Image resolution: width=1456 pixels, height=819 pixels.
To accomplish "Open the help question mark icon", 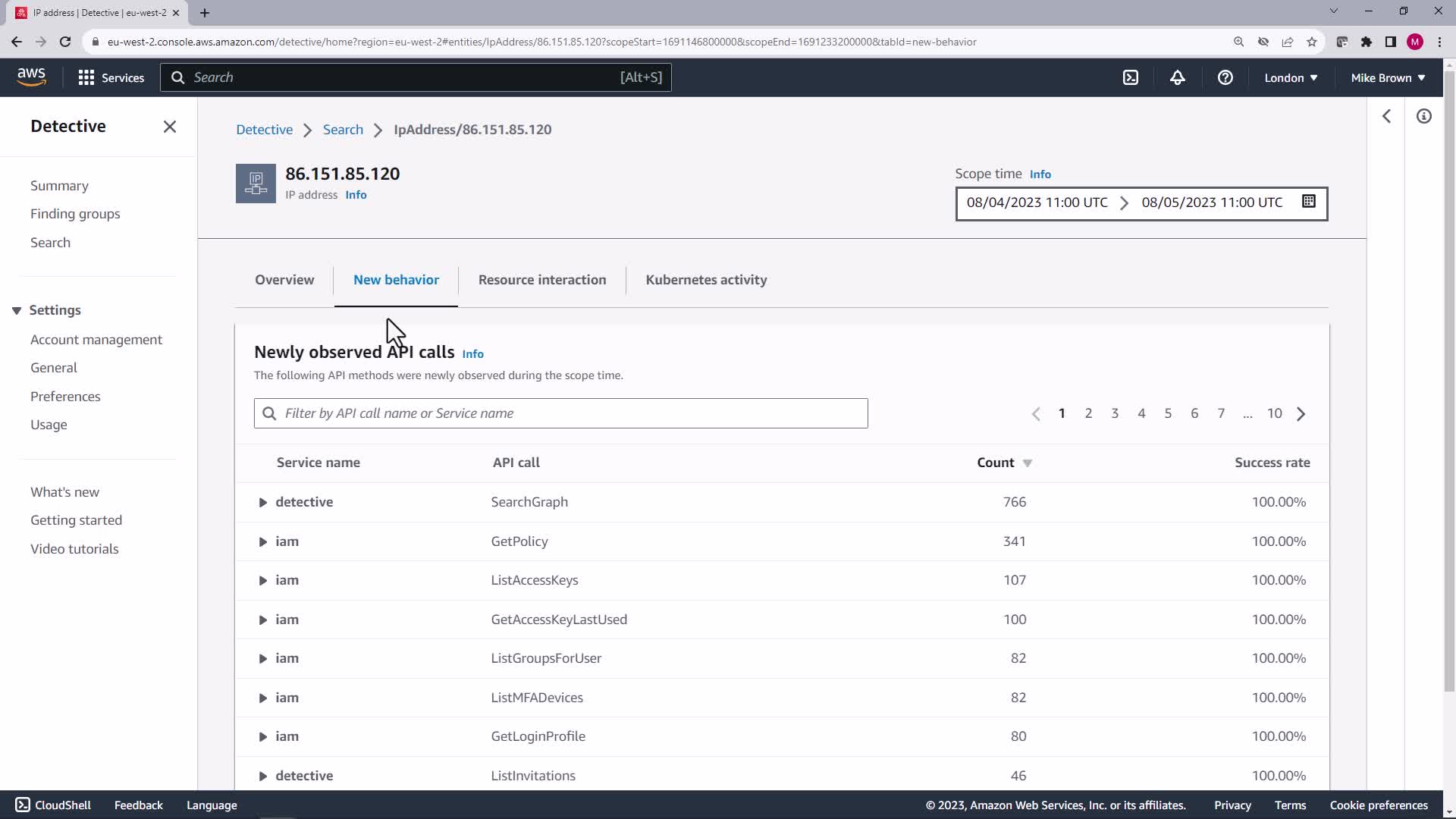I will point(1225,77).
